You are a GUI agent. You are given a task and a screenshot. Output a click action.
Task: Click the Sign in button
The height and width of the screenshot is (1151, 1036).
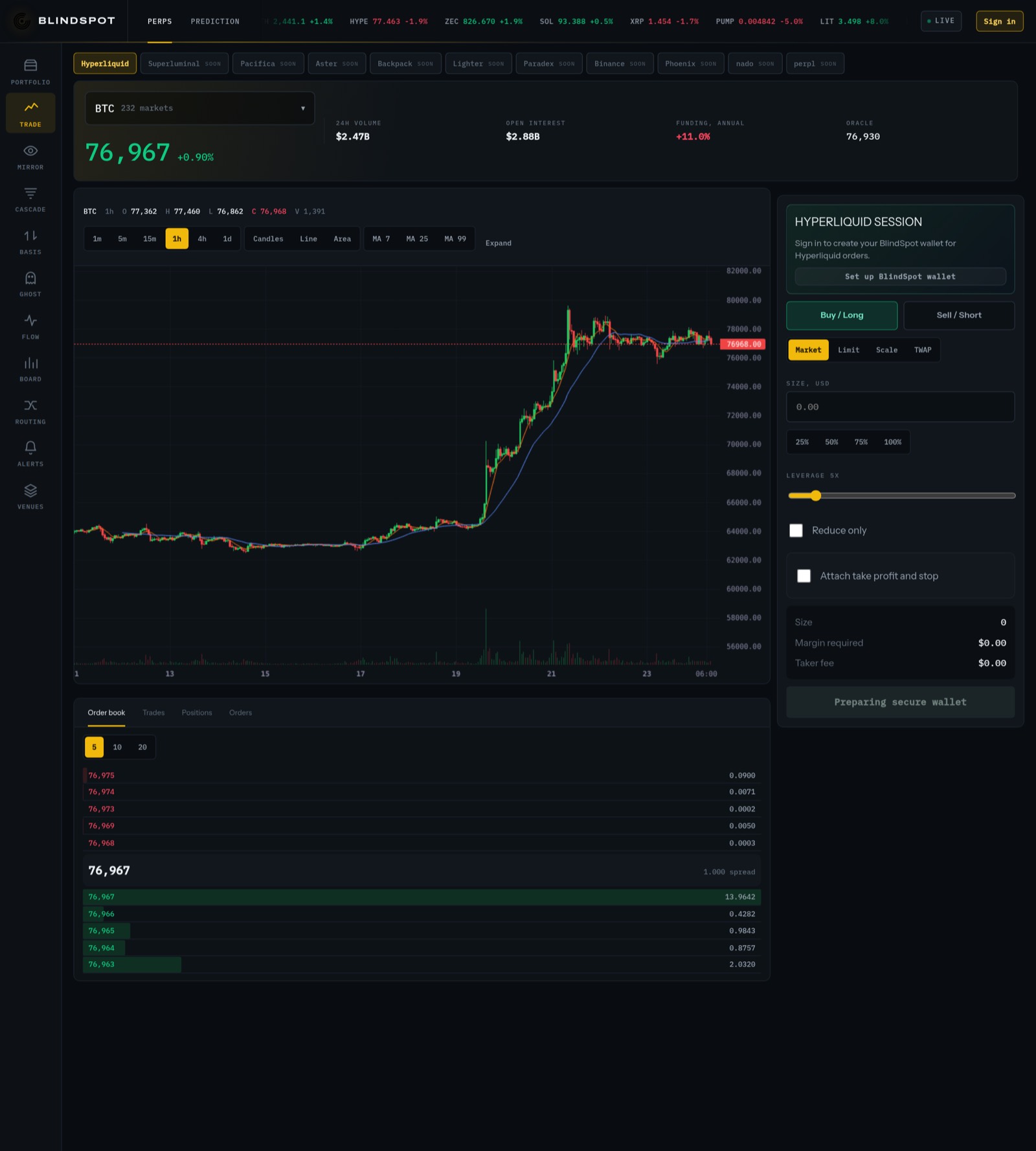(x=999, y=21)
